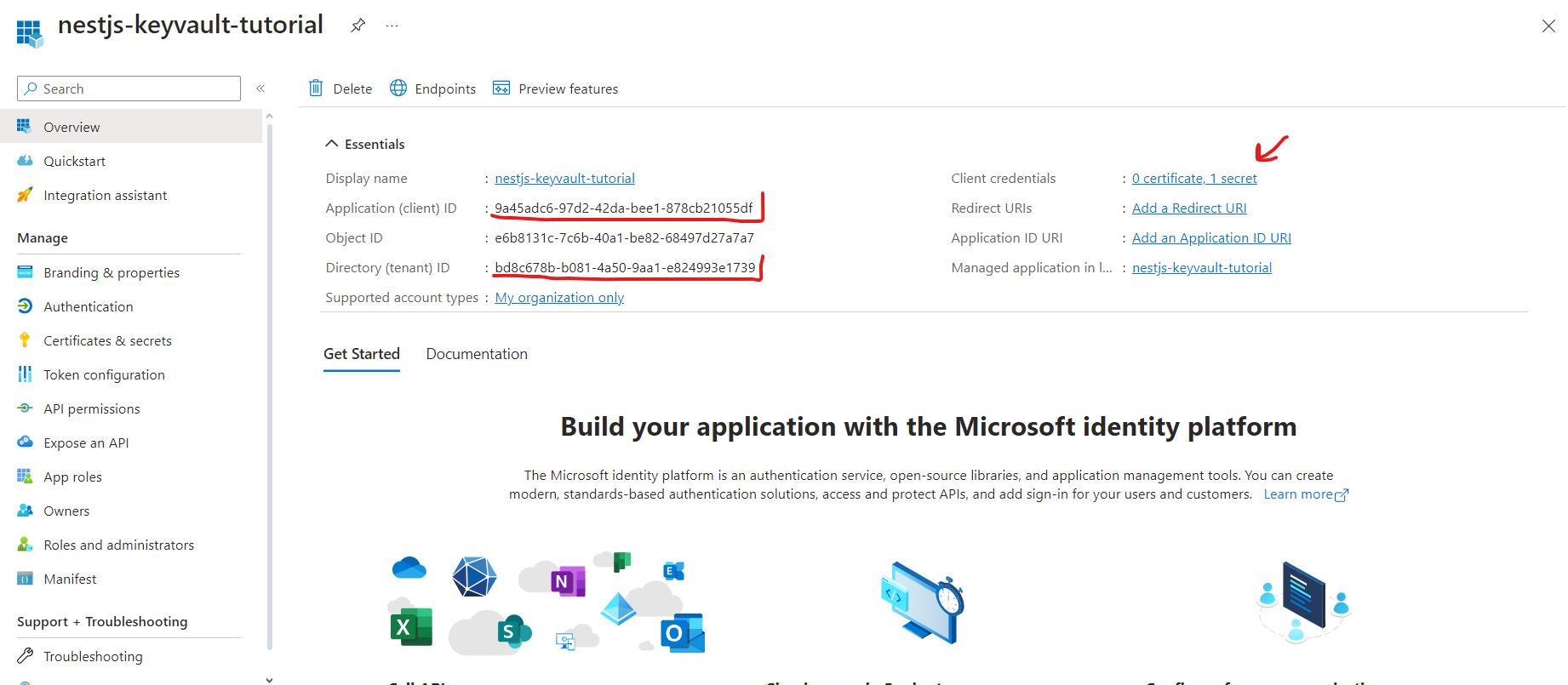The height and width of the screenshot is (685, 1568).
Task: Focus the sidebar Search field
Action: tap(129, 88)
